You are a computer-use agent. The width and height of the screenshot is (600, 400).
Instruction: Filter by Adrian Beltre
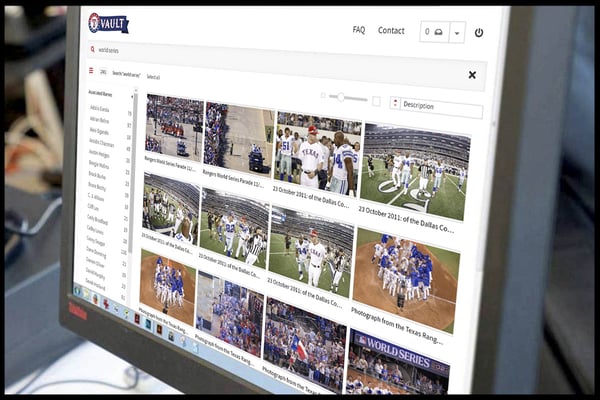click(99, 120)
